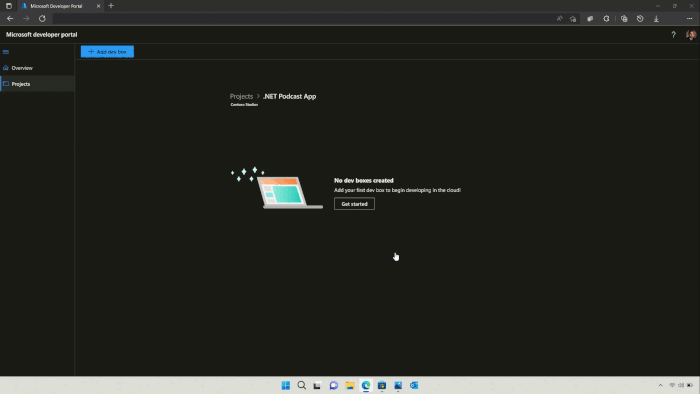Open browser history icon
The image size is (700, 394).
(x=640, y=19)
